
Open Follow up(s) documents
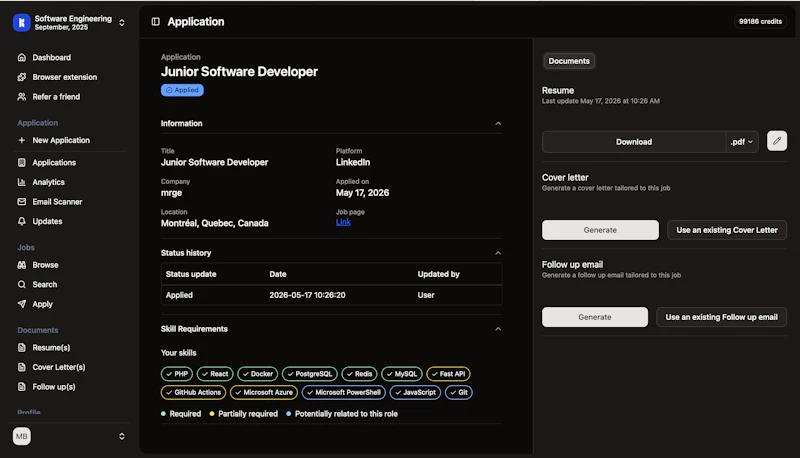(x=54, y=387)
